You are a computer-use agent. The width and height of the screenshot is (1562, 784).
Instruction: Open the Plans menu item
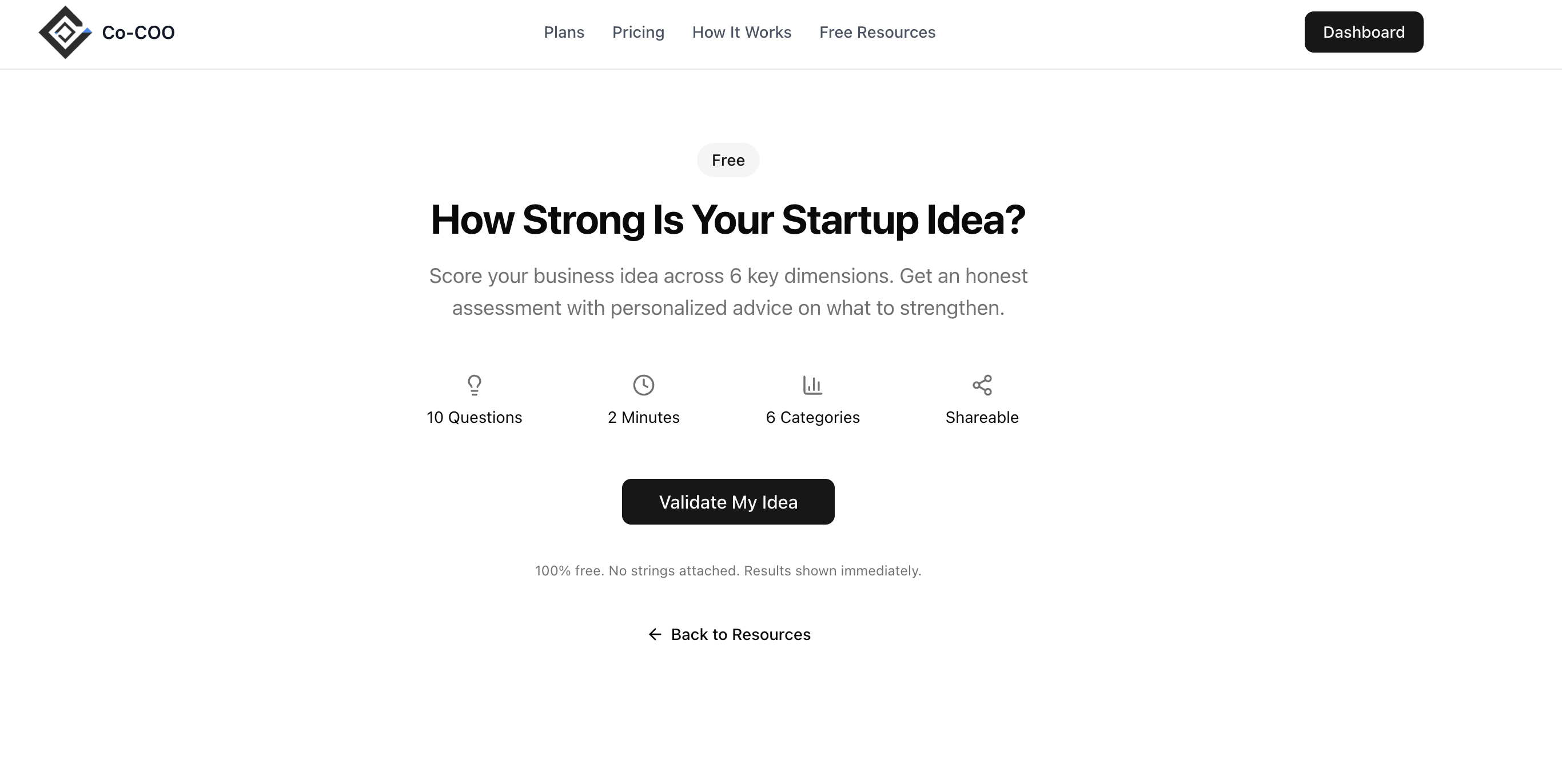tap(563, 32)
